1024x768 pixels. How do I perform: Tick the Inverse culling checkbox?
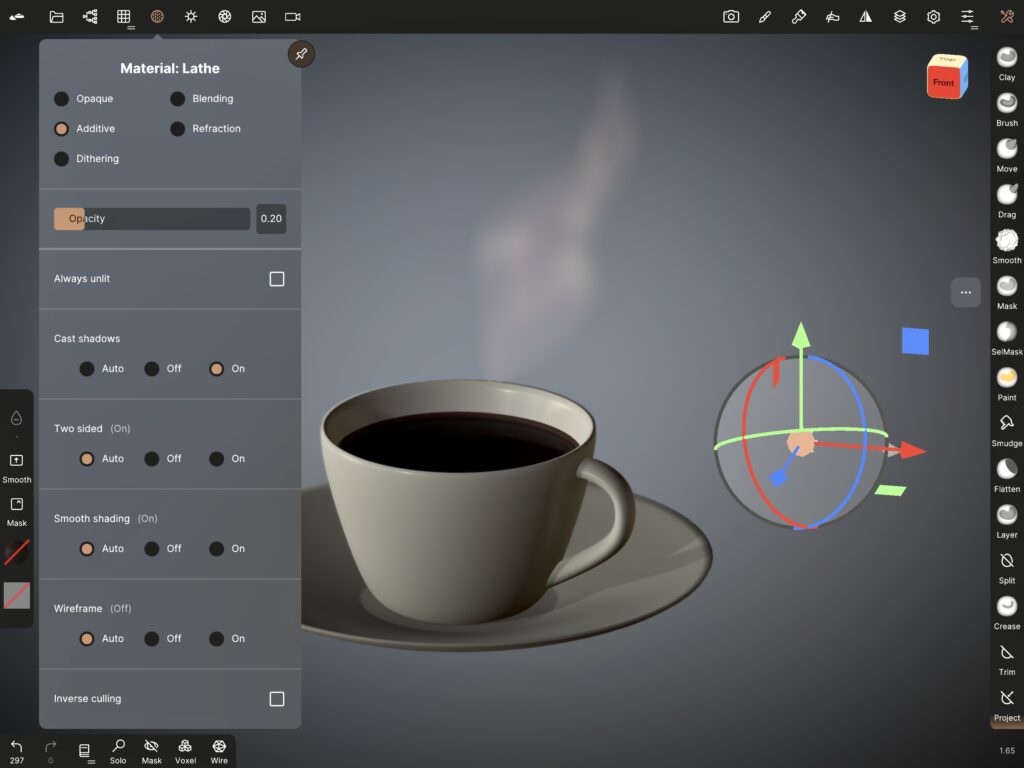click(x=277, y=699)
